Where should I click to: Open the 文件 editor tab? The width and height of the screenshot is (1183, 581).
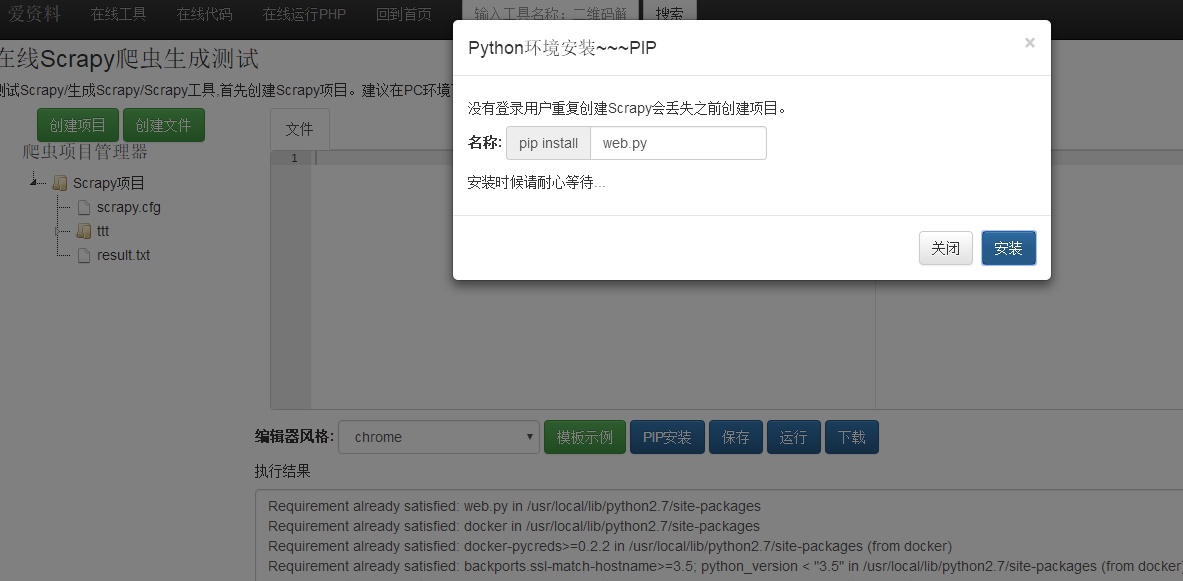300,129
